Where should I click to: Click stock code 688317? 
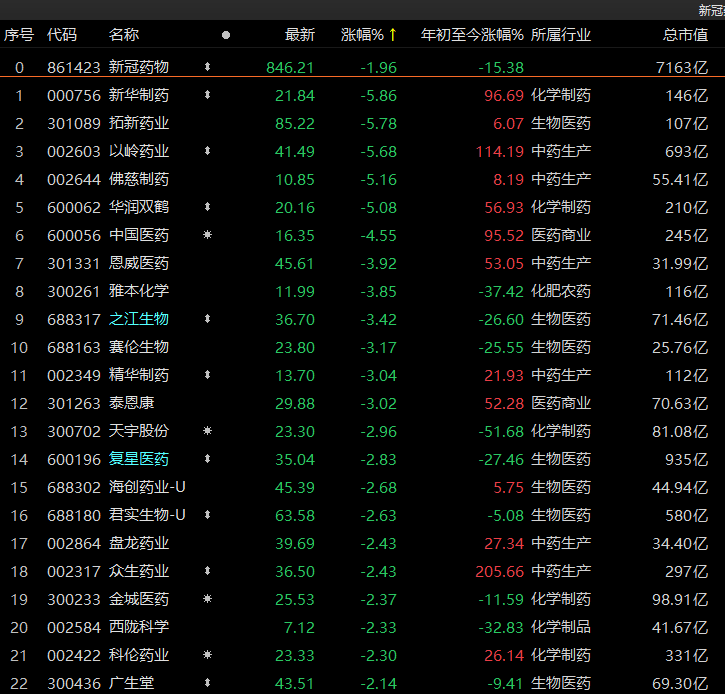pyautogui.click(x=74, y=319)
